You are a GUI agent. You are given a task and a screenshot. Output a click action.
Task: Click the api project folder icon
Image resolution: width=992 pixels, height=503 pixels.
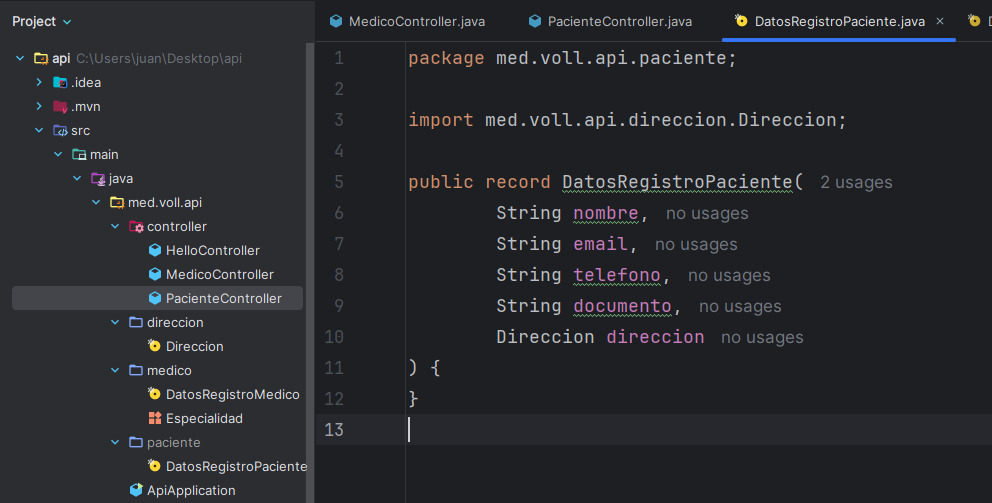41,58
